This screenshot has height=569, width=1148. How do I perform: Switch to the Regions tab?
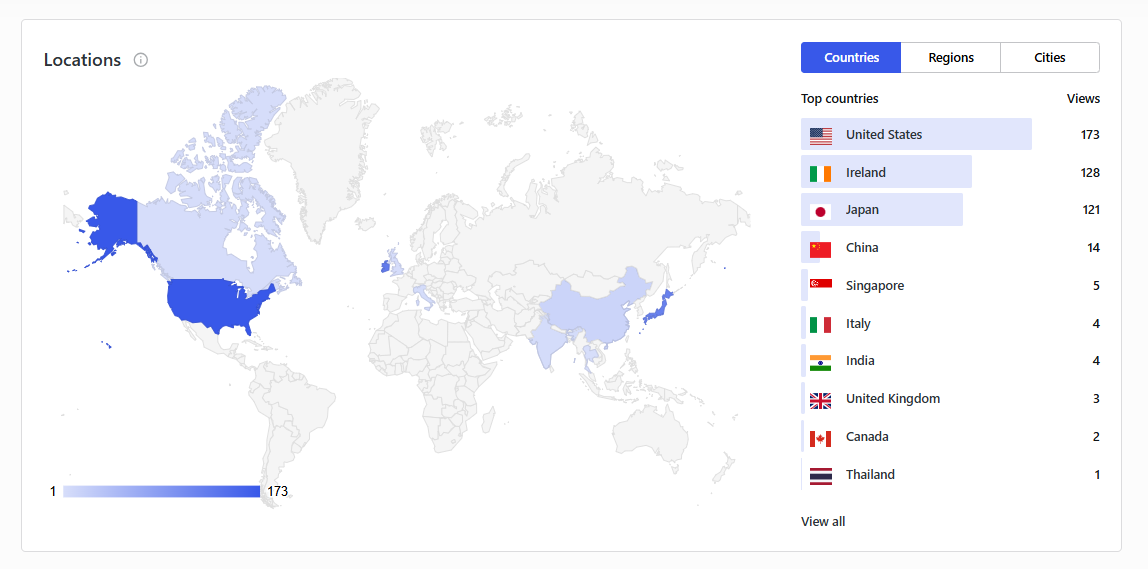(x=950, y=58)
